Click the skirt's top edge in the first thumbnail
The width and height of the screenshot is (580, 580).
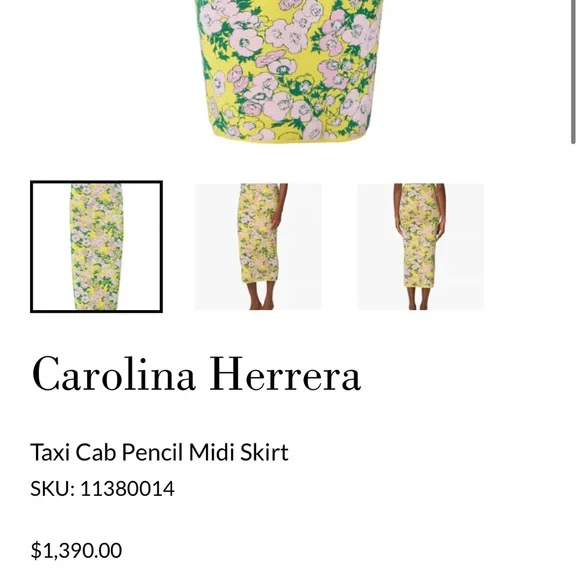tap(96, 186)
